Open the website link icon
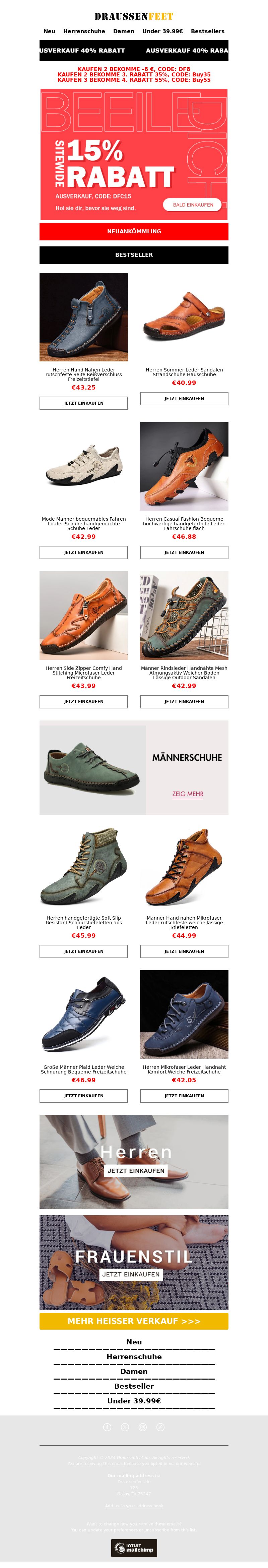268x1568 pixels. tap(160, 1427)
